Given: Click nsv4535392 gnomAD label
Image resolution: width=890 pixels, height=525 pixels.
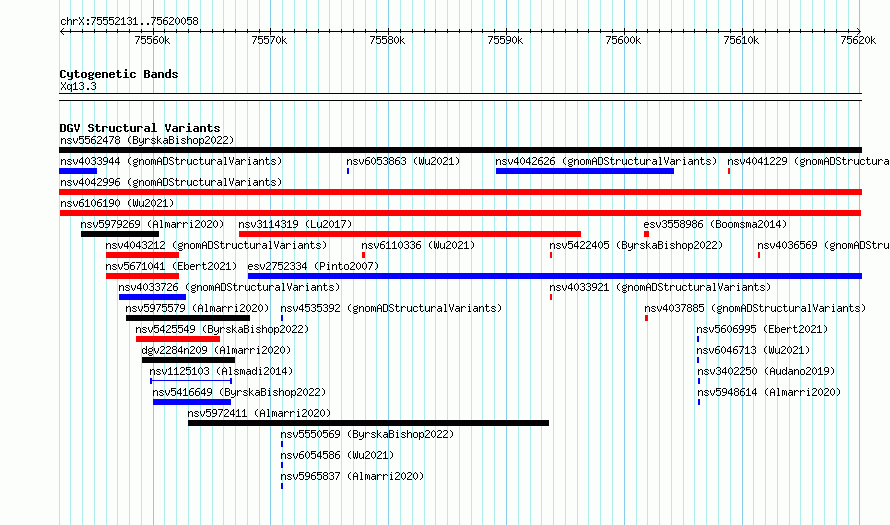Looking at the screenshot, I should click(391, 308).
